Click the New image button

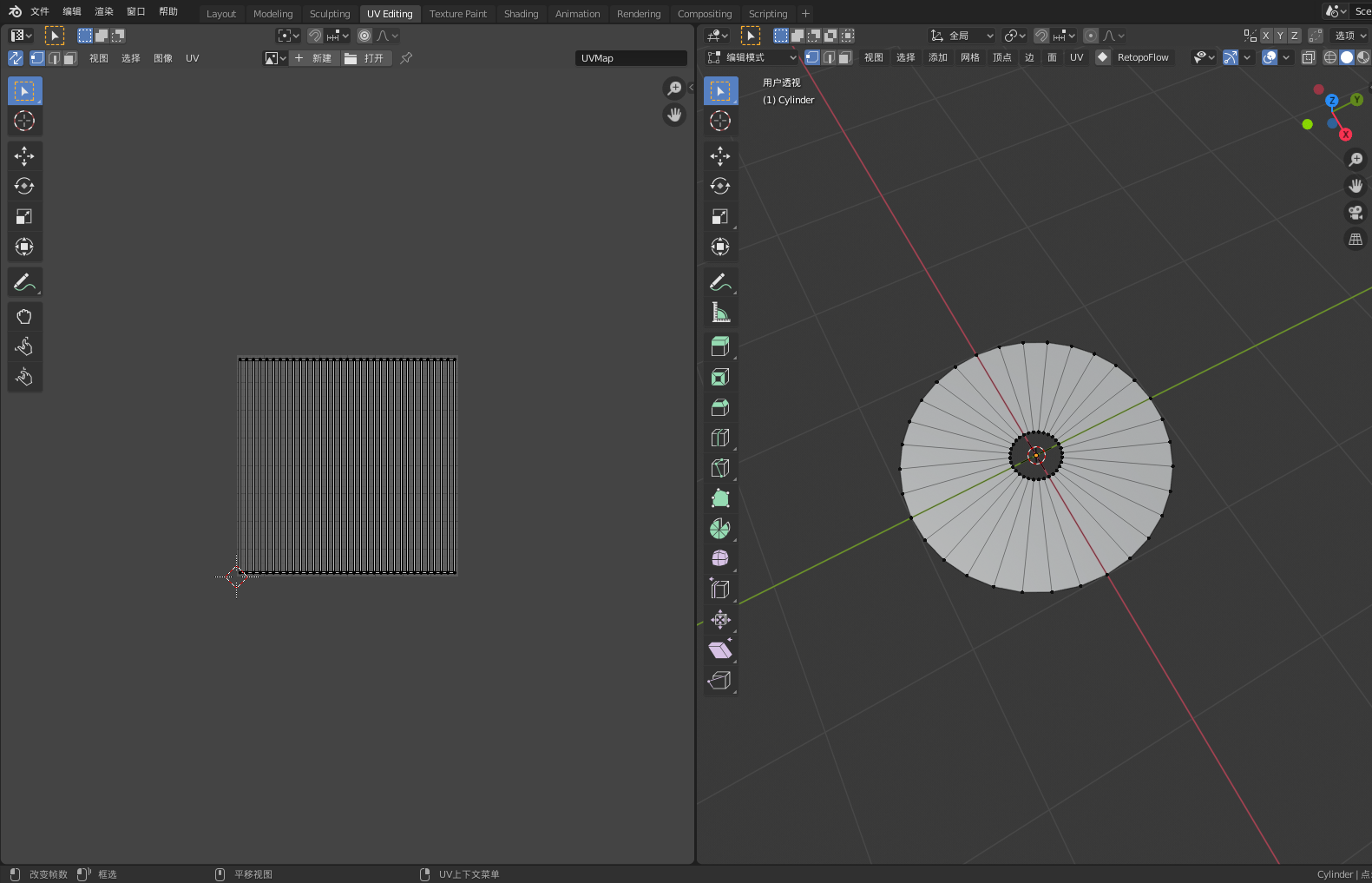pos(313,58)
